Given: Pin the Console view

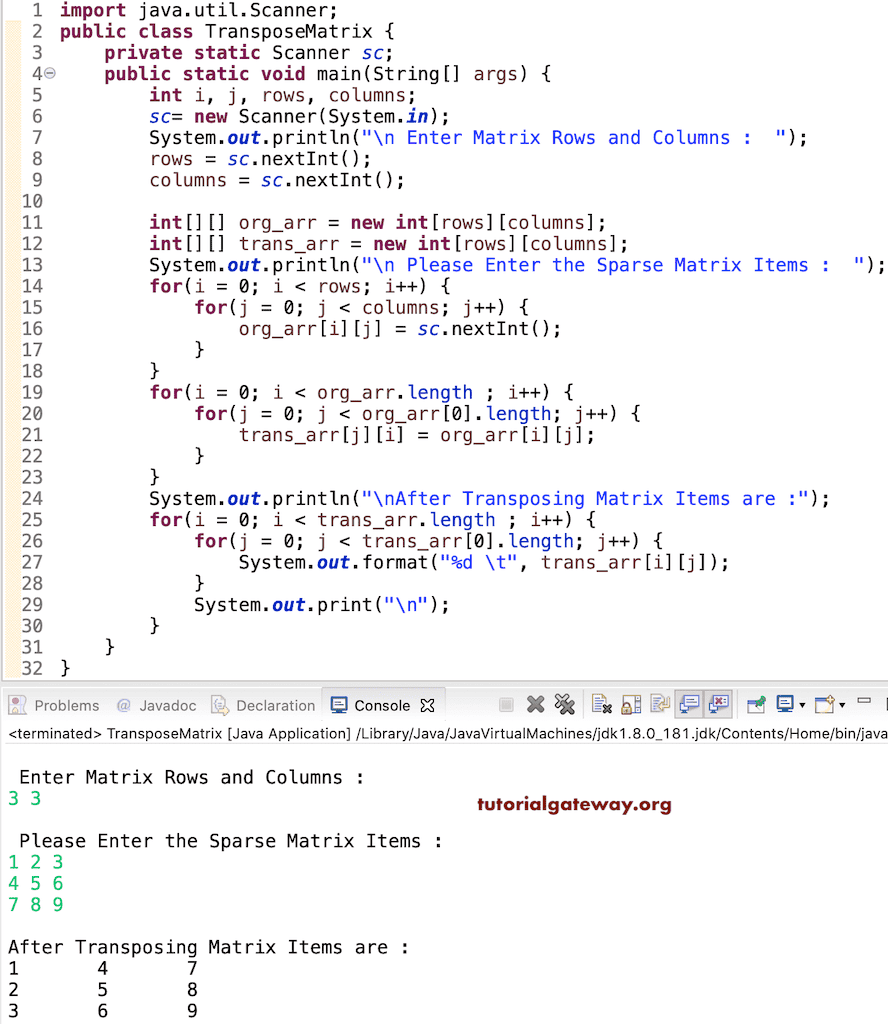Looking at the screenshot, I should [756, 705].
